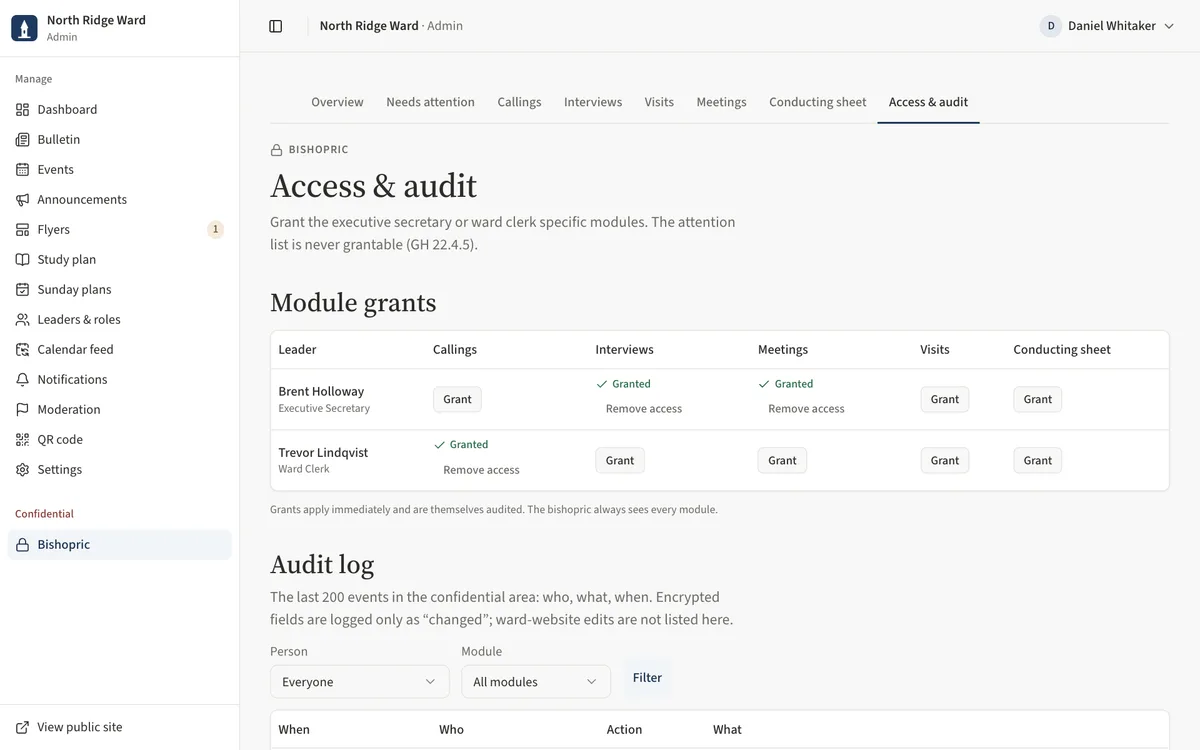This screenshot has height=750, width=1200.
Task: Click the Sunday plans calendar-check icon
Action: point(22,289)
